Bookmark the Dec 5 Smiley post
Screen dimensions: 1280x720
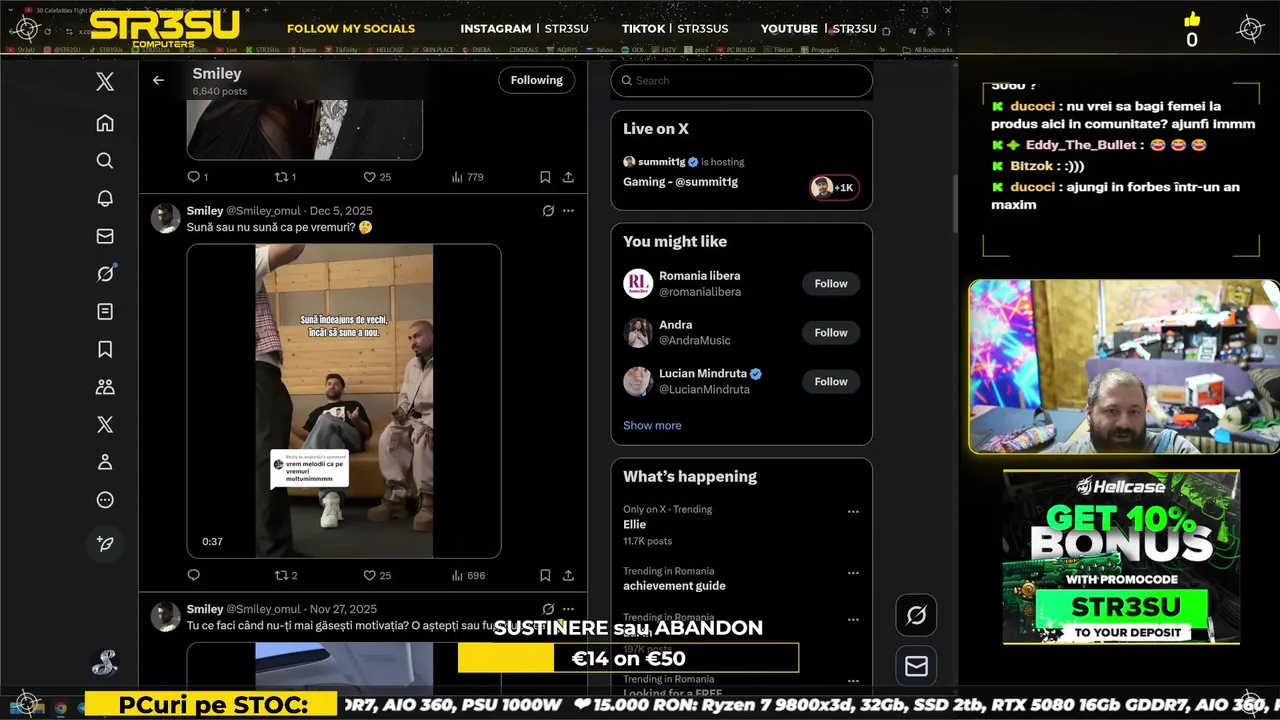point(545,575)
